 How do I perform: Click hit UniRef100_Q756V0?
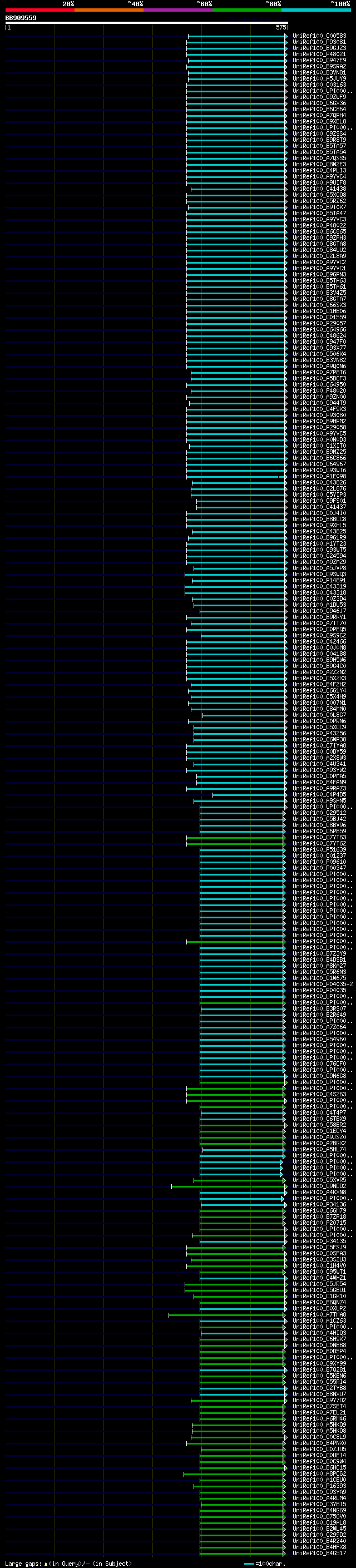[x=319, y=1517]
